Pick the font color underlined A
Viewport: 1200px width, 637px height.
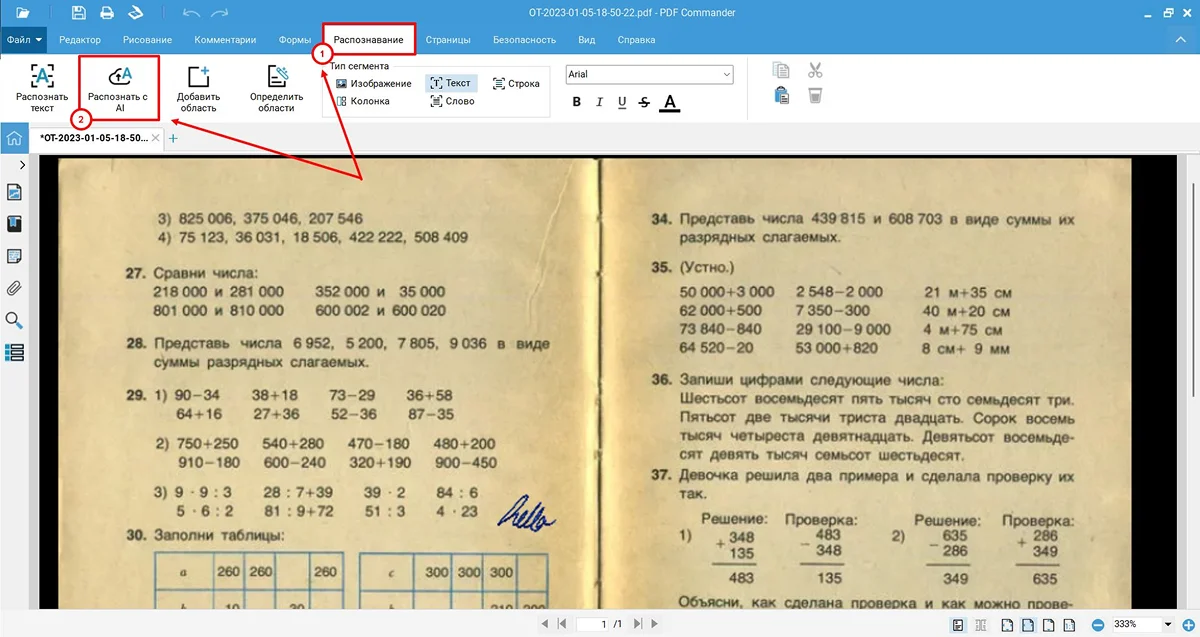coord(669,102)
